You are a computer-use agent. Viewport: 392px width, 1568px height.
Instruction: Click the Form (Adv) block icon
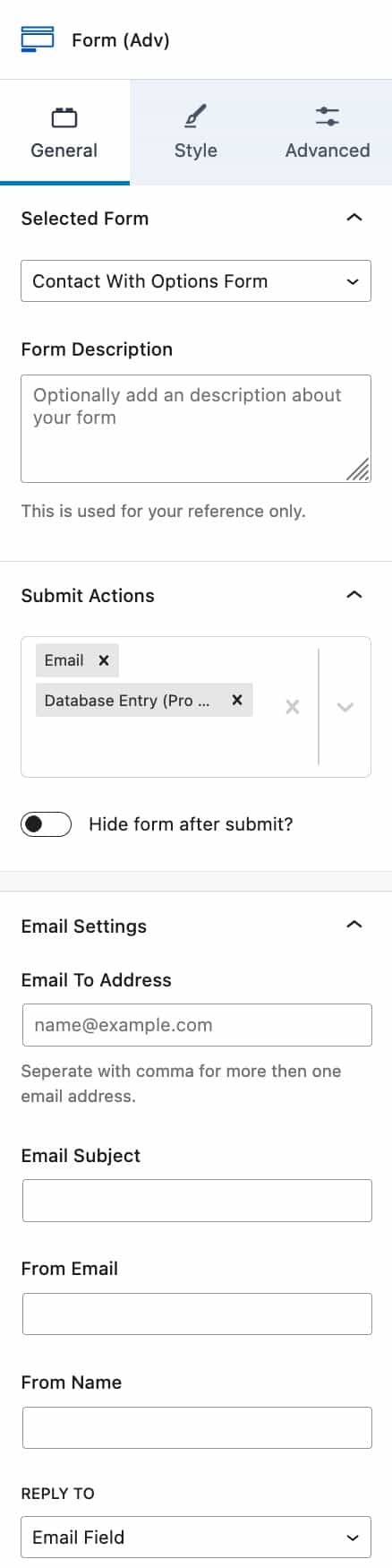[x=38, y=39]
